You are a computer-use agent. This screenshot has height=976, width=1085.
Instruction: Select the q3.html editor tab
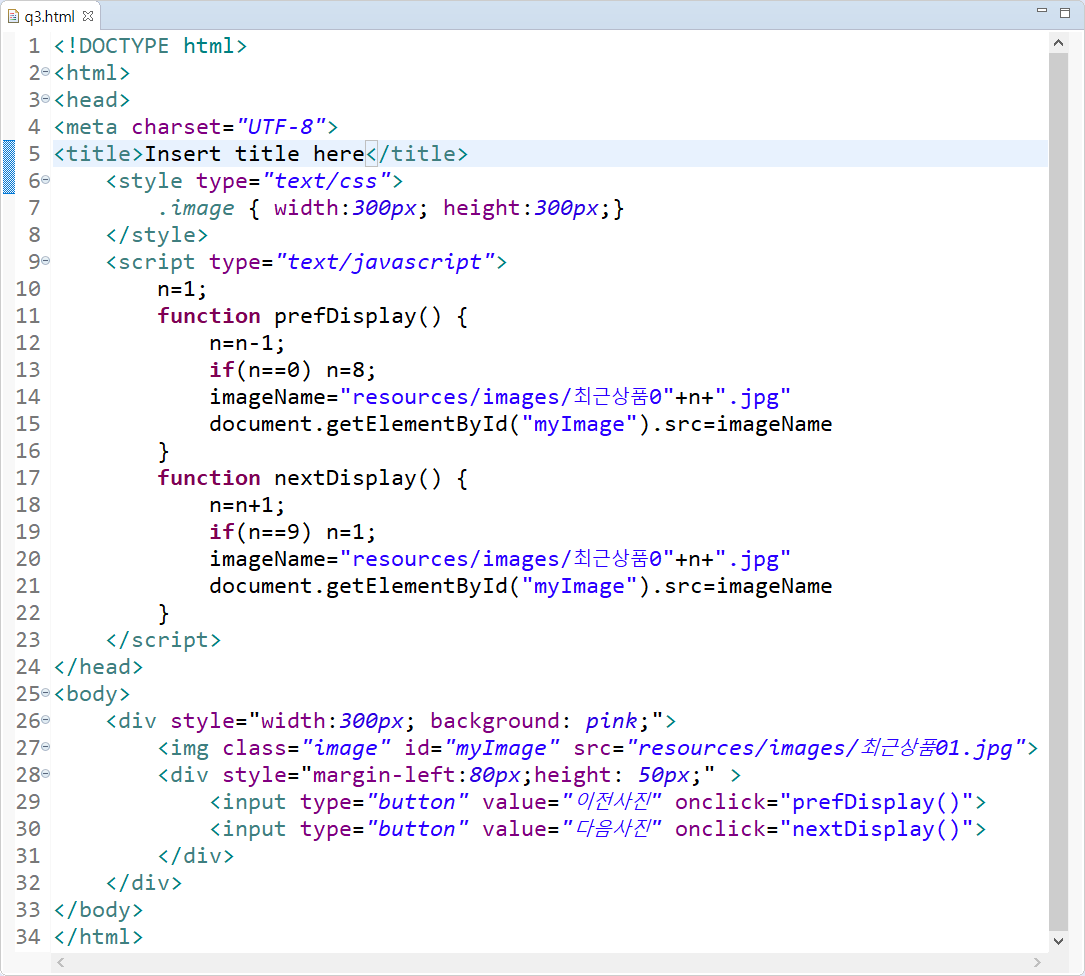pos(51,16)
